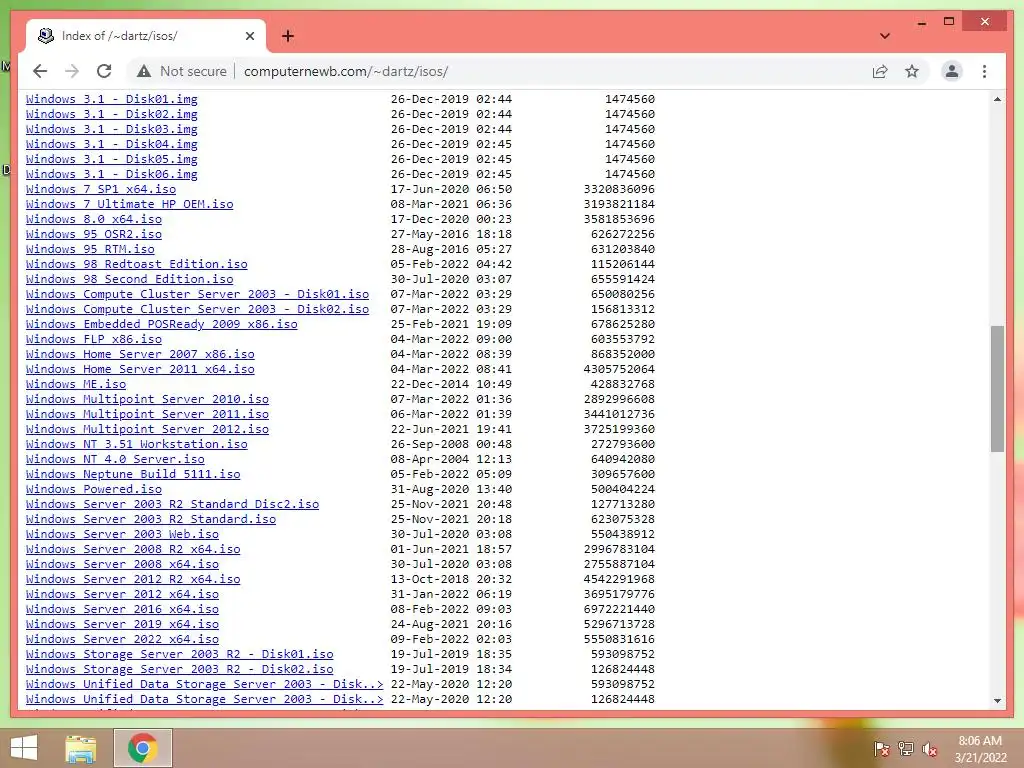Open Windows ME.iso link
The image size is (1024, 768).
[x=76, y=385]
